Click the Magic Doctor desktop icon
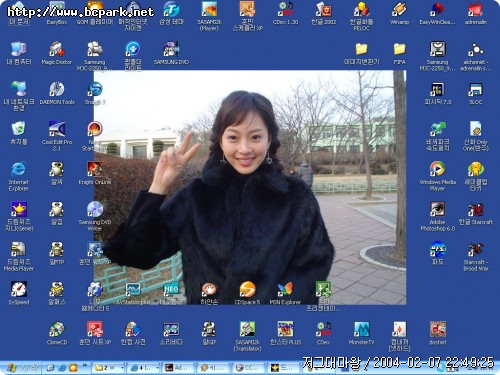This screenshot has height=375, width=500. (57, 53)
